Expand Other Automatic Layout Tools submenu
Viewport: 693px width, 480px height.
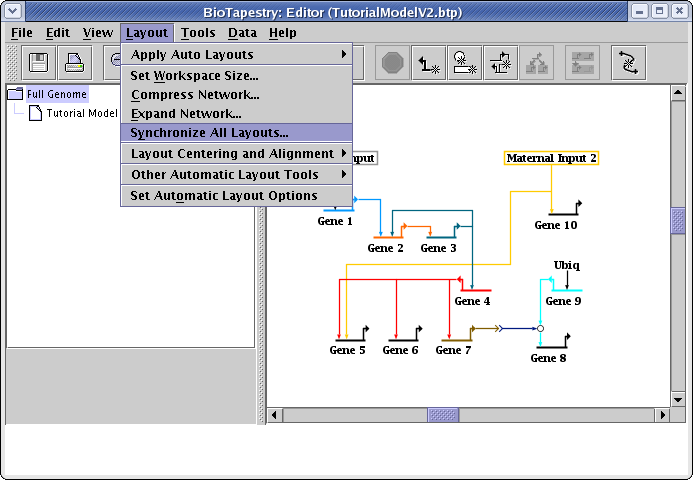(236, 175)
